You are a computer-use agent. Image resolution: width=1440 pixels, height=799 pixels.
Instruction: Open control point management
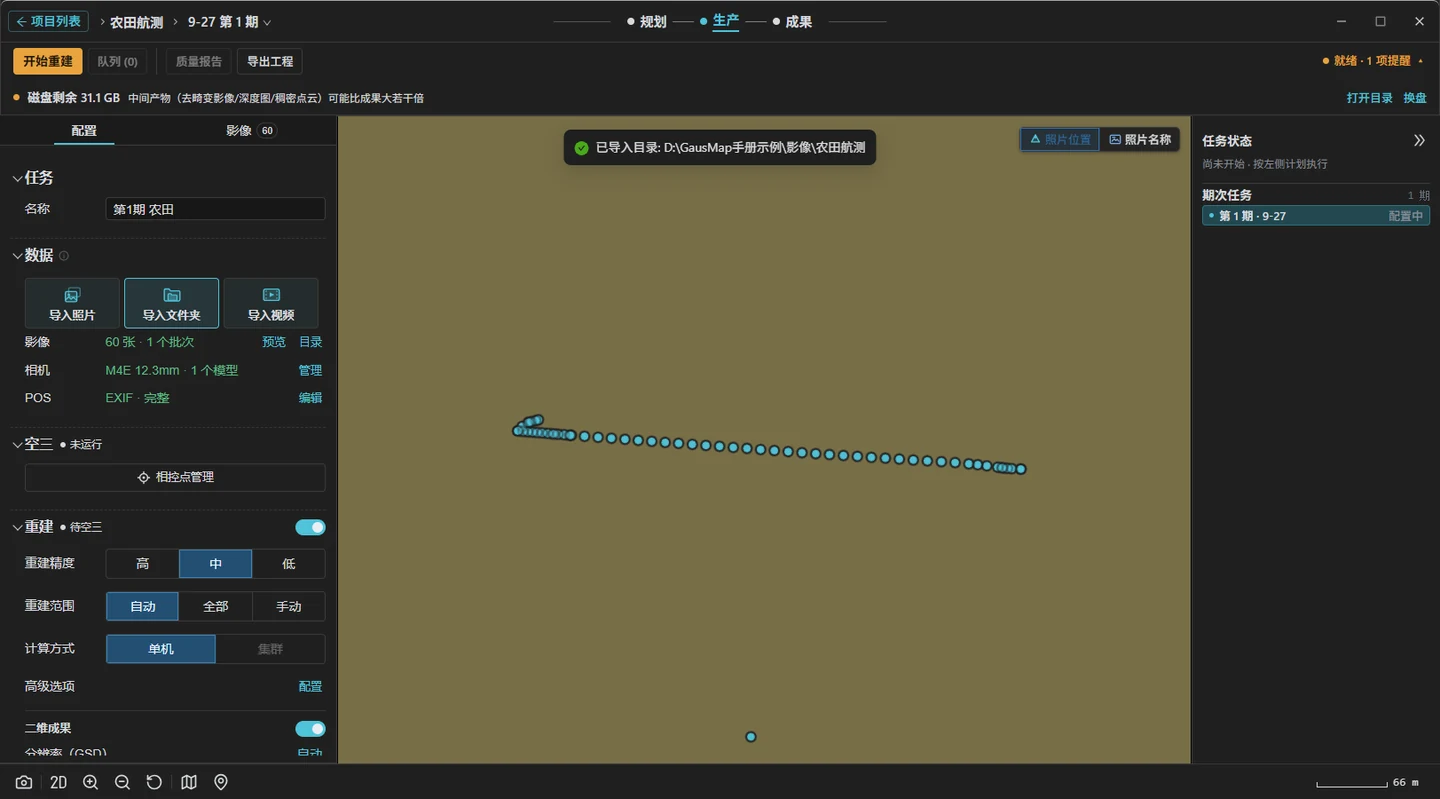pyautogui.click(x=175, y=477)
